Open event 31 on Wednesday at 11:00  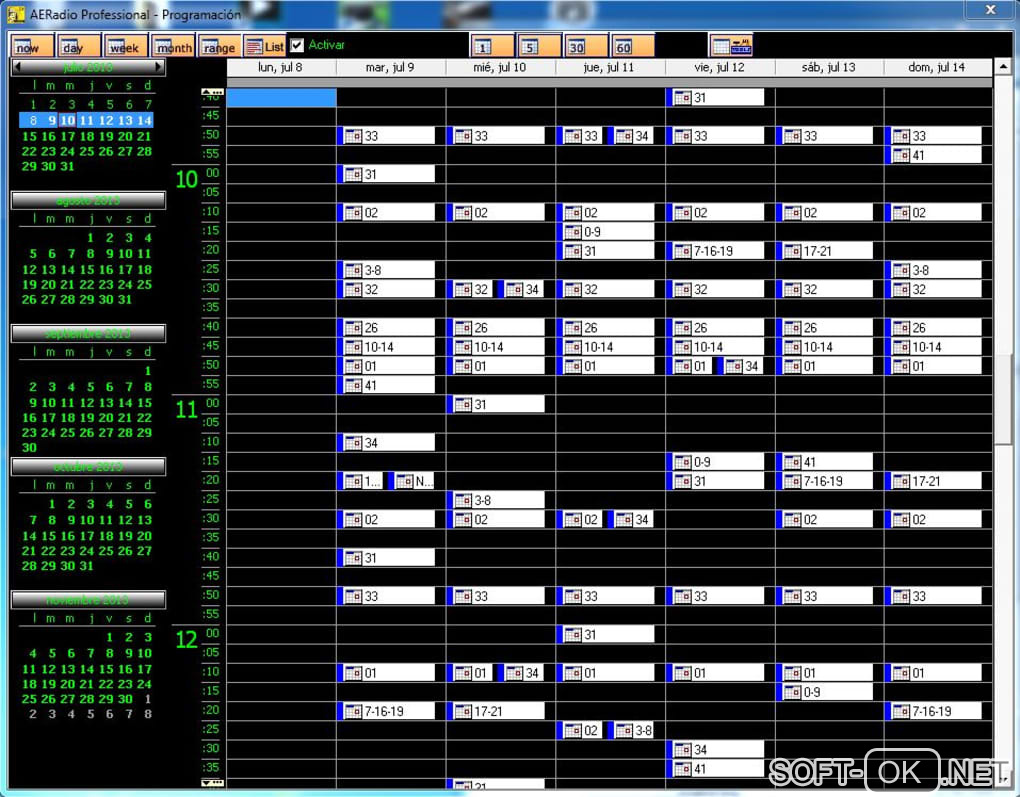(496, 405)
